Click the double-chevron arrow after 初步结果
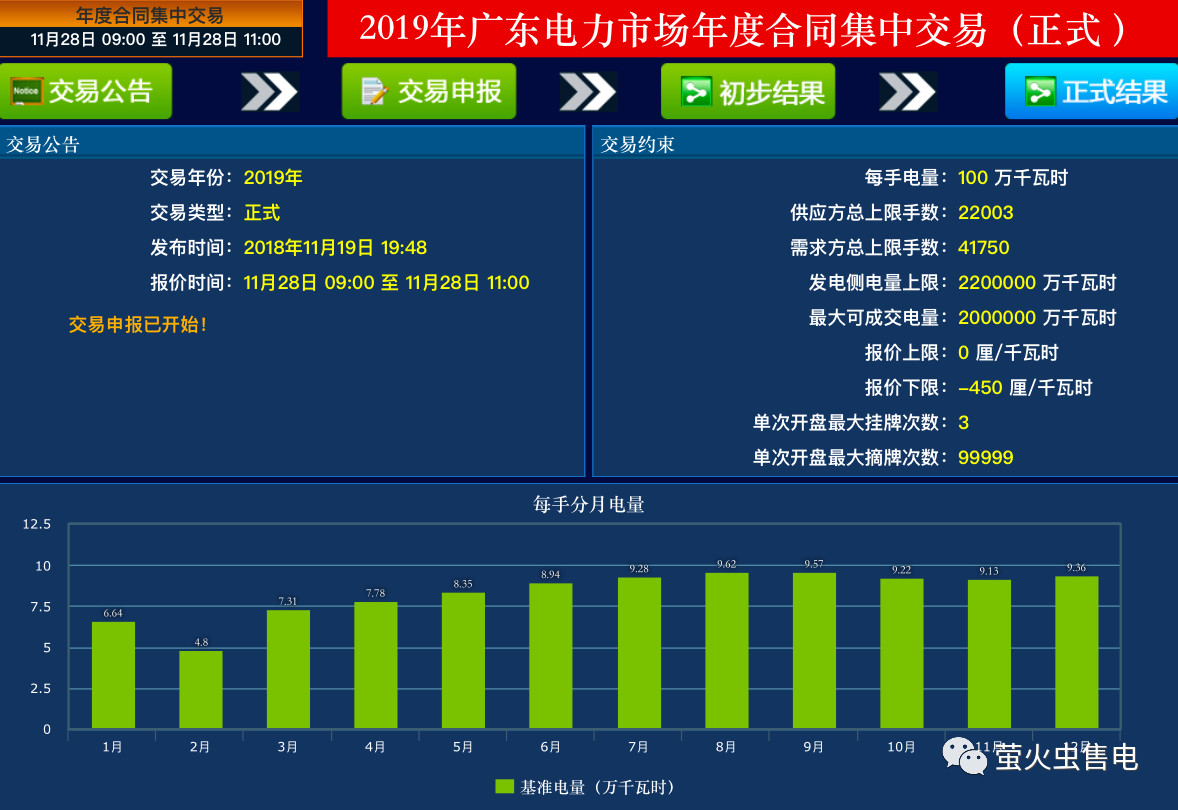 907,92
